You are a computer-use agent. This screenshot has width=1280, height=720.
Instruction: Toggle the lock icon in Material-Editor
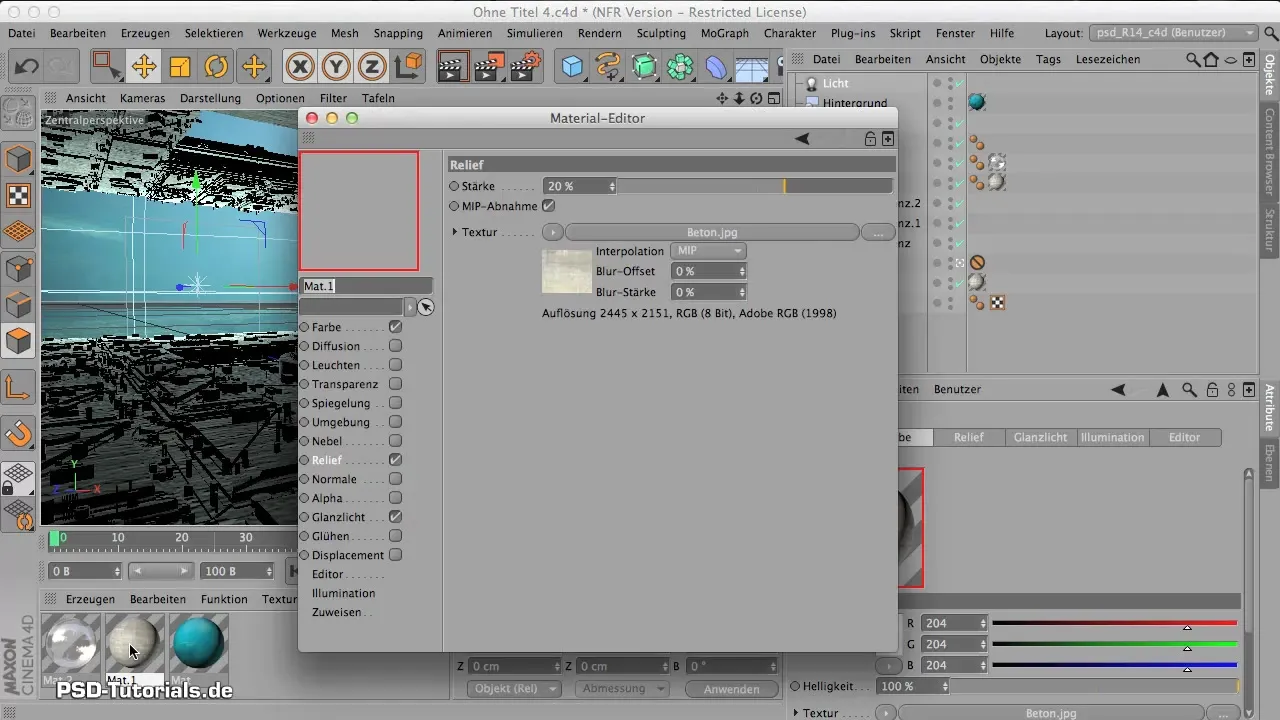point(870,139)
